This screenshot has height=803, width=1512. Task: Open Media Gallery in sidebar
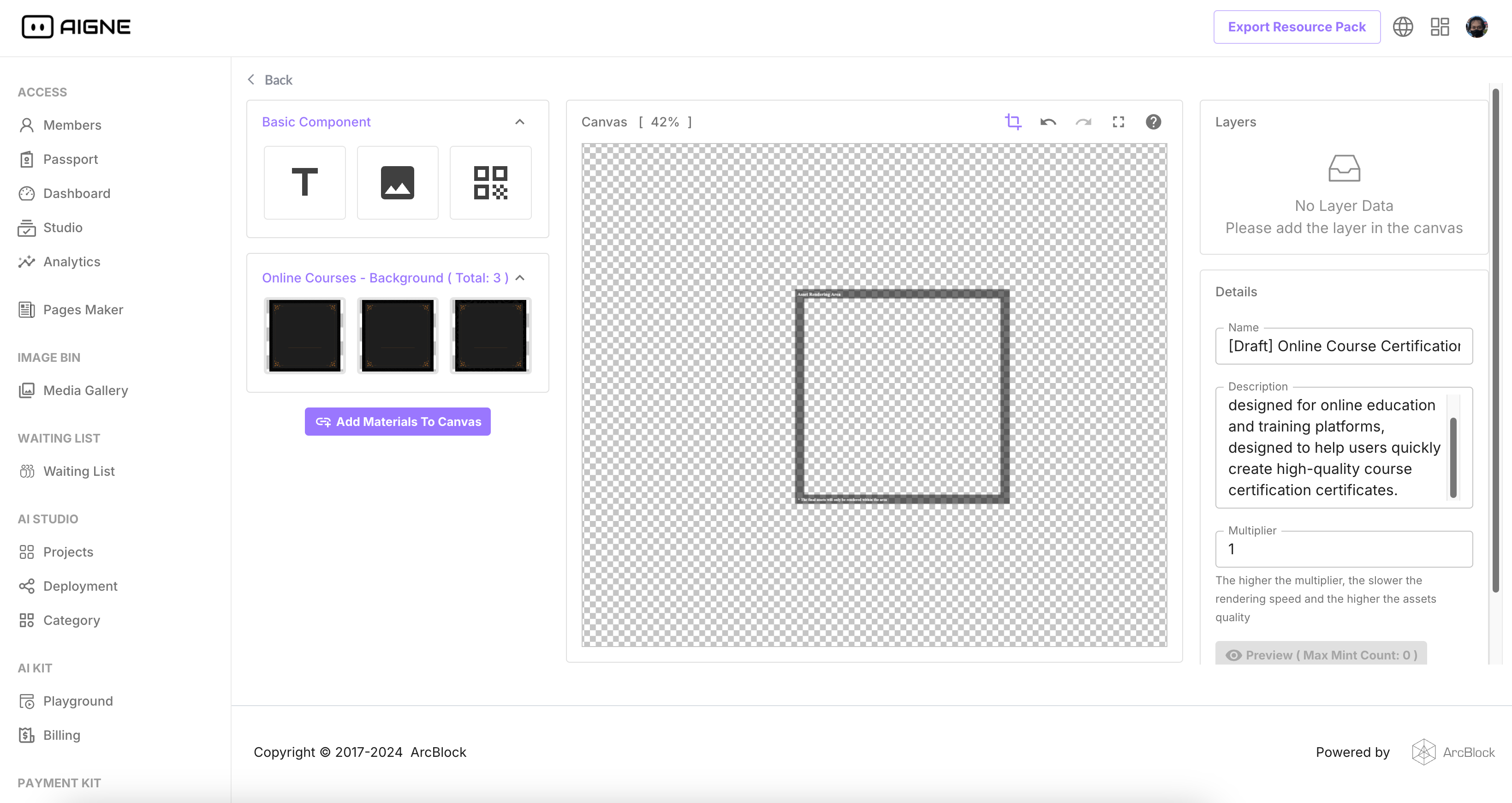(x=85, y=390)
